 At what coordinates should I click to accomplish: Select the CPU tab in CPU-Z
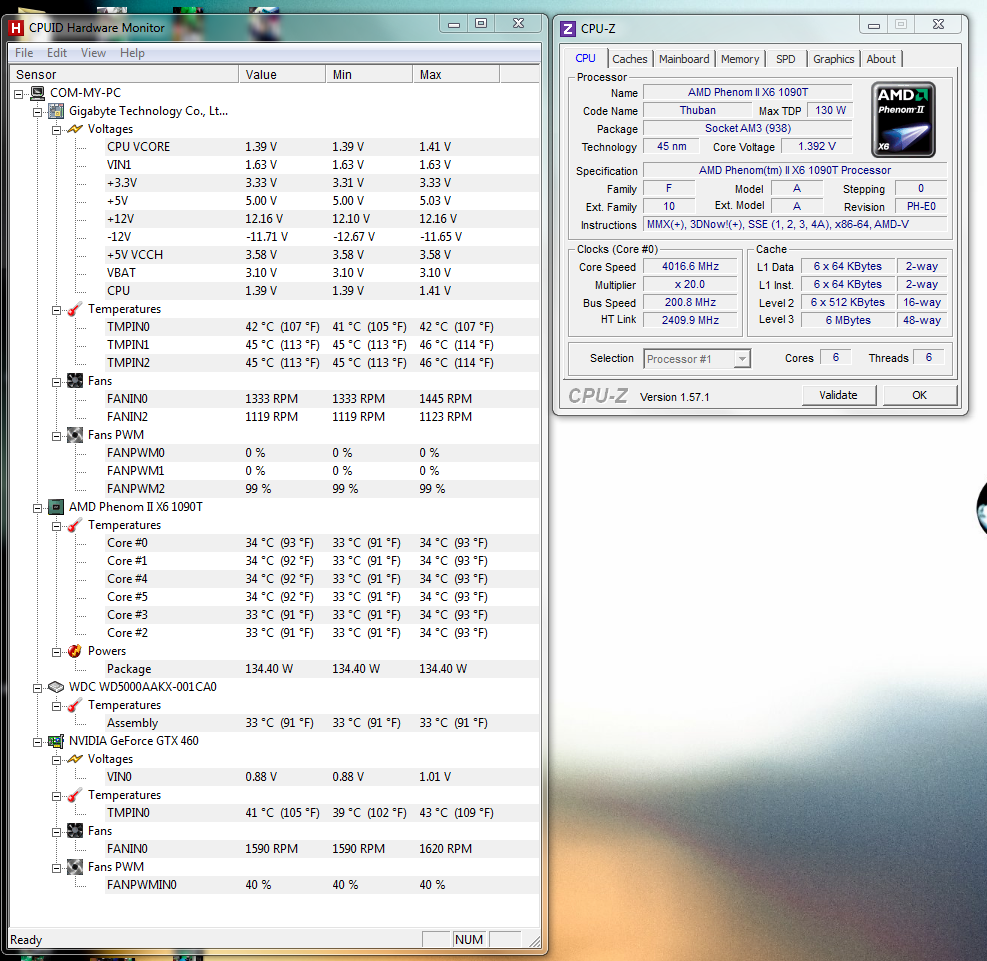pyautogui.click(x=585, y=58)
